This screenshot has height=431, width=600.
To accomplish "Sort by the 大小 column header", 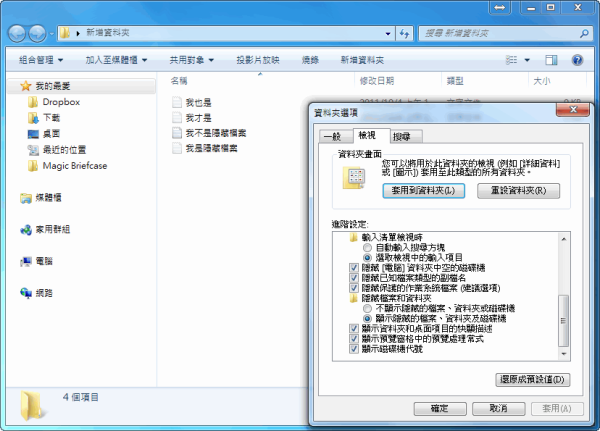I will [542, 81].
